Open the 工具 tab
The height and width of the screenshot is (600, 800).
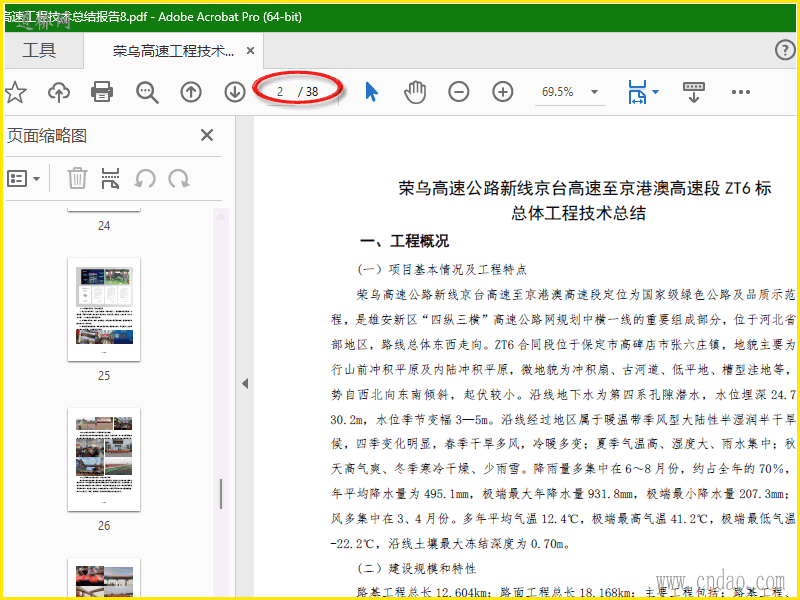pos(40,51)
